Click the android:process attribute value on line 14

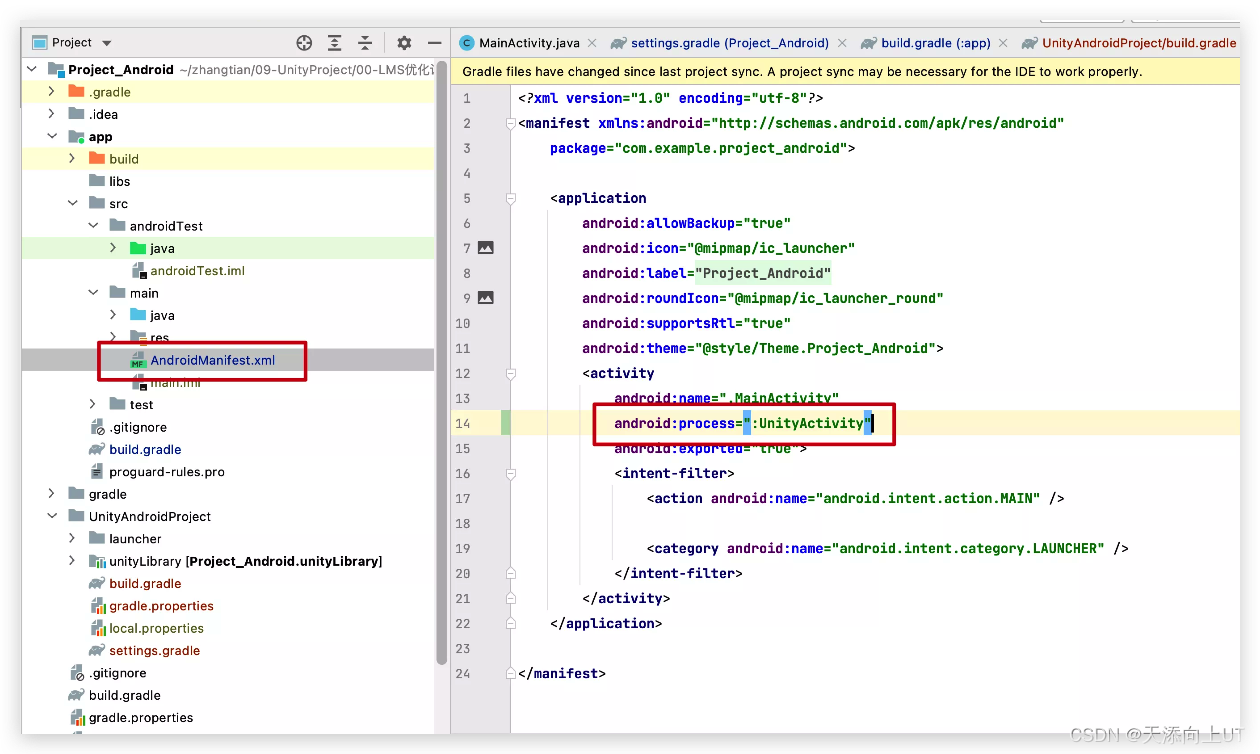pos(808,423)
